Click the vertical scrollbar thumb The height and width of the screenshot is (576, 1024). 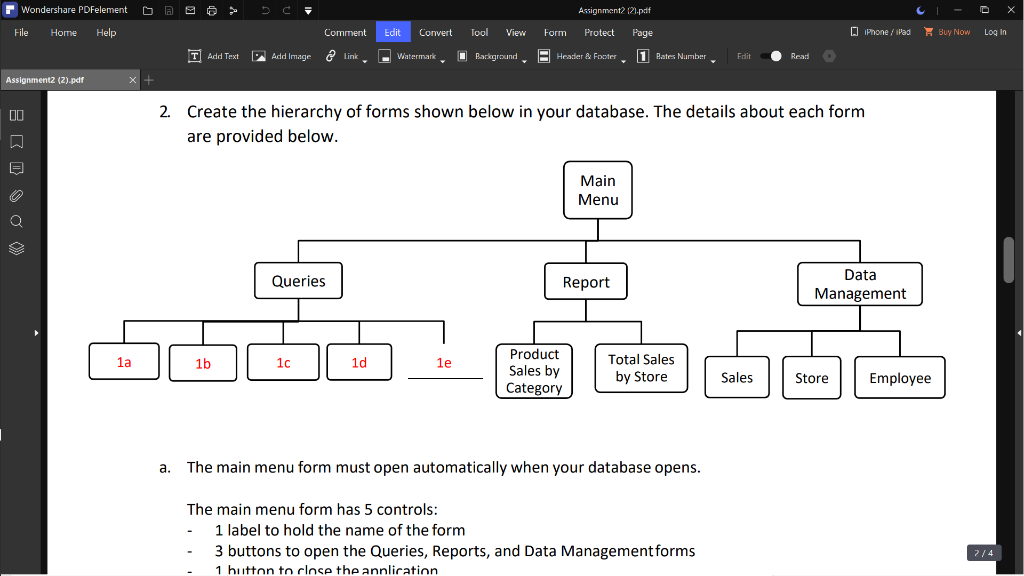[x=1008, y=260]
